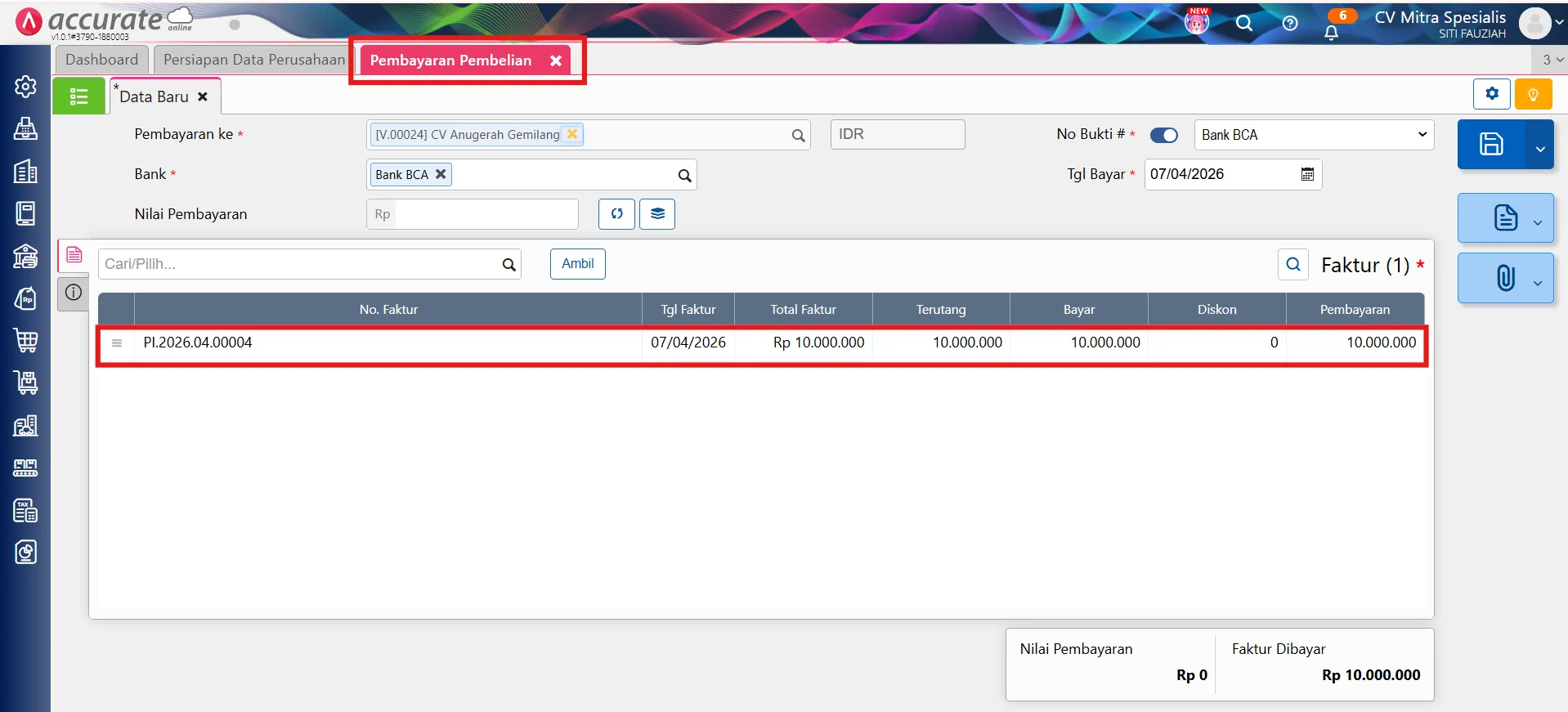Expand the document button dropdown arrow
This screenshot has height=712, width=1568.
(x=1538, y=222)
